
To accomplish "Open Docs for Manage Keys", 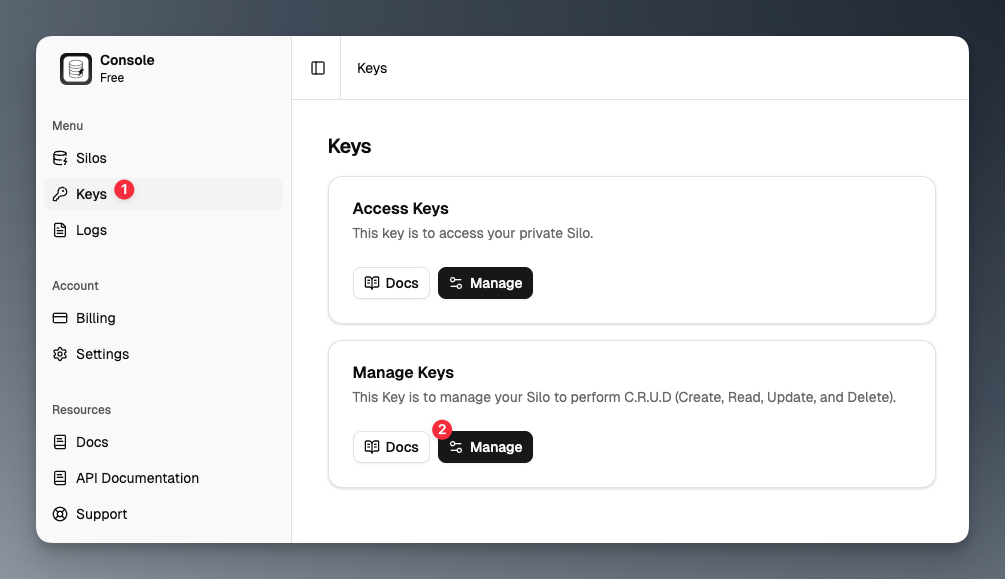I will [x=391, y=447].
